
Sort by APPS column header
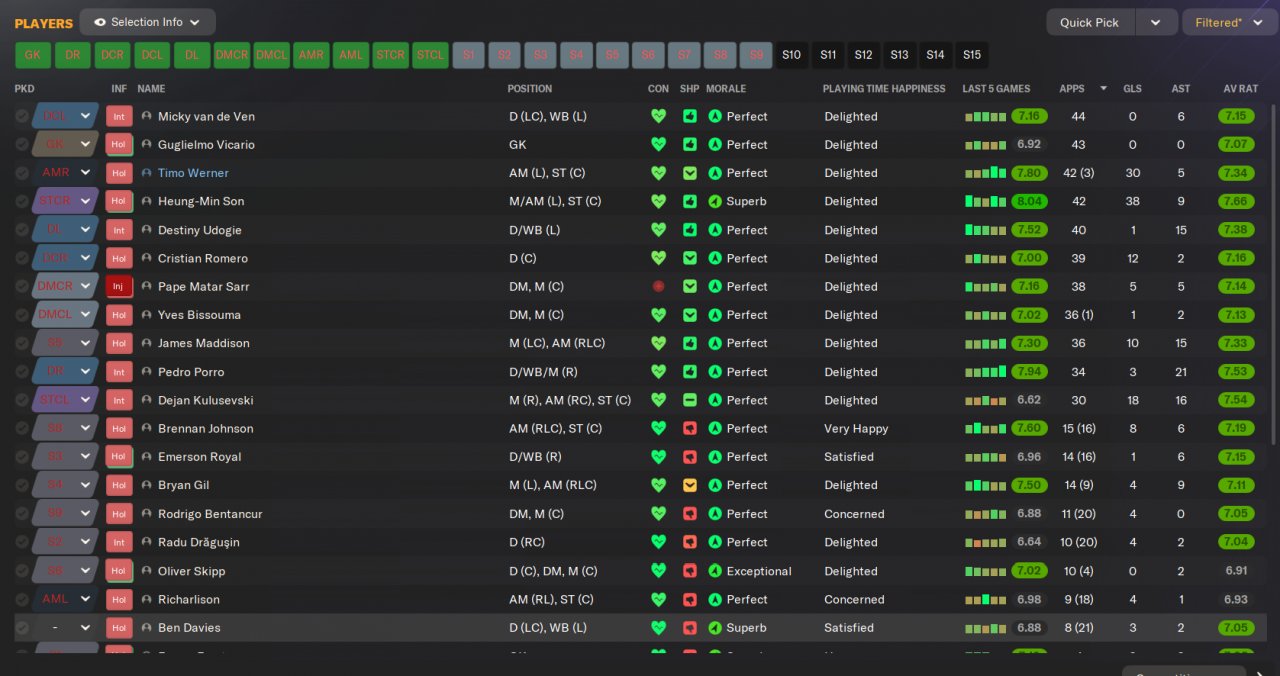(x=1072, y=89)
